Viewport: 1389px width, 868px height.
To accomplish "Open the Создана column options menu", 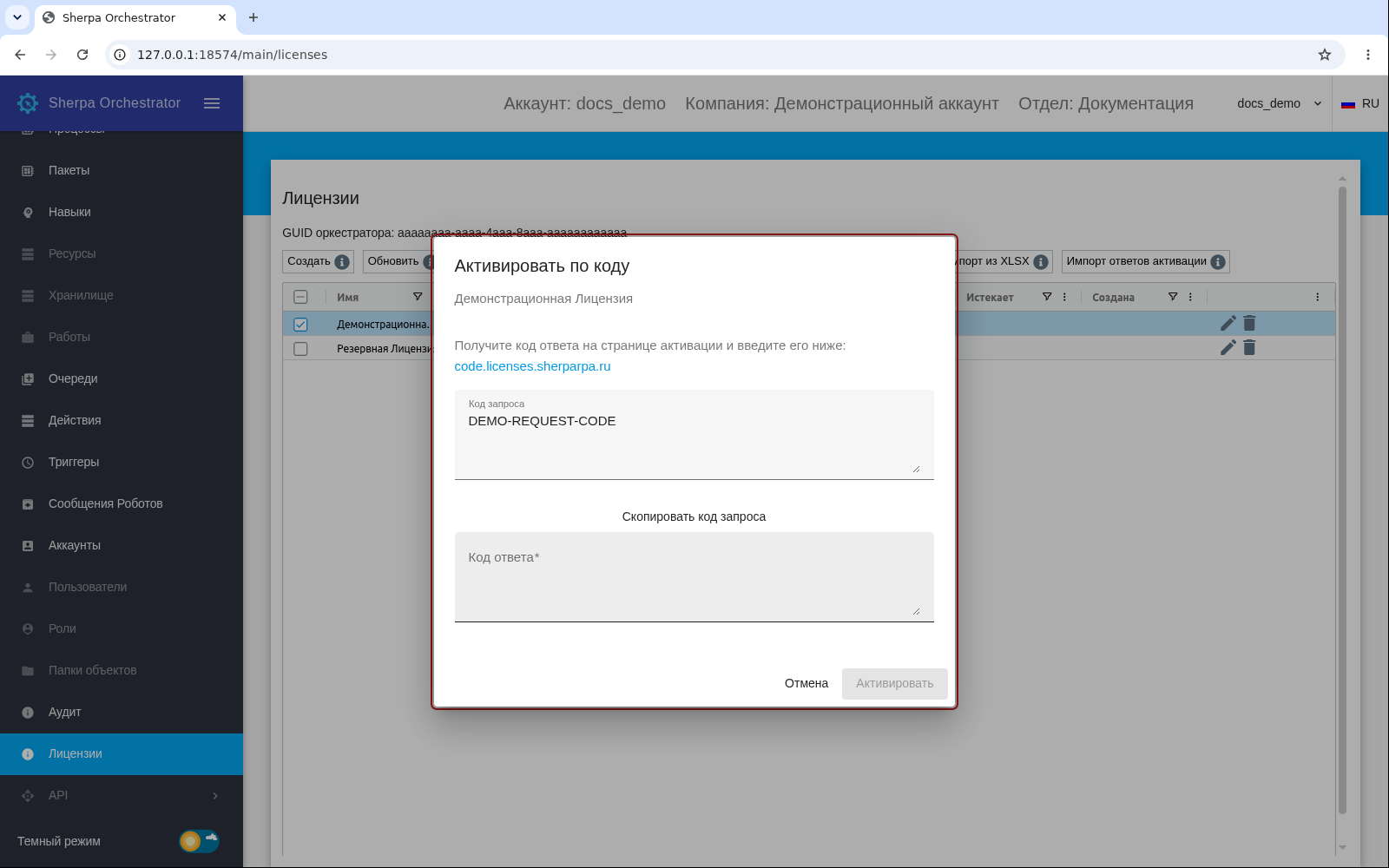I will point(1190,297).
